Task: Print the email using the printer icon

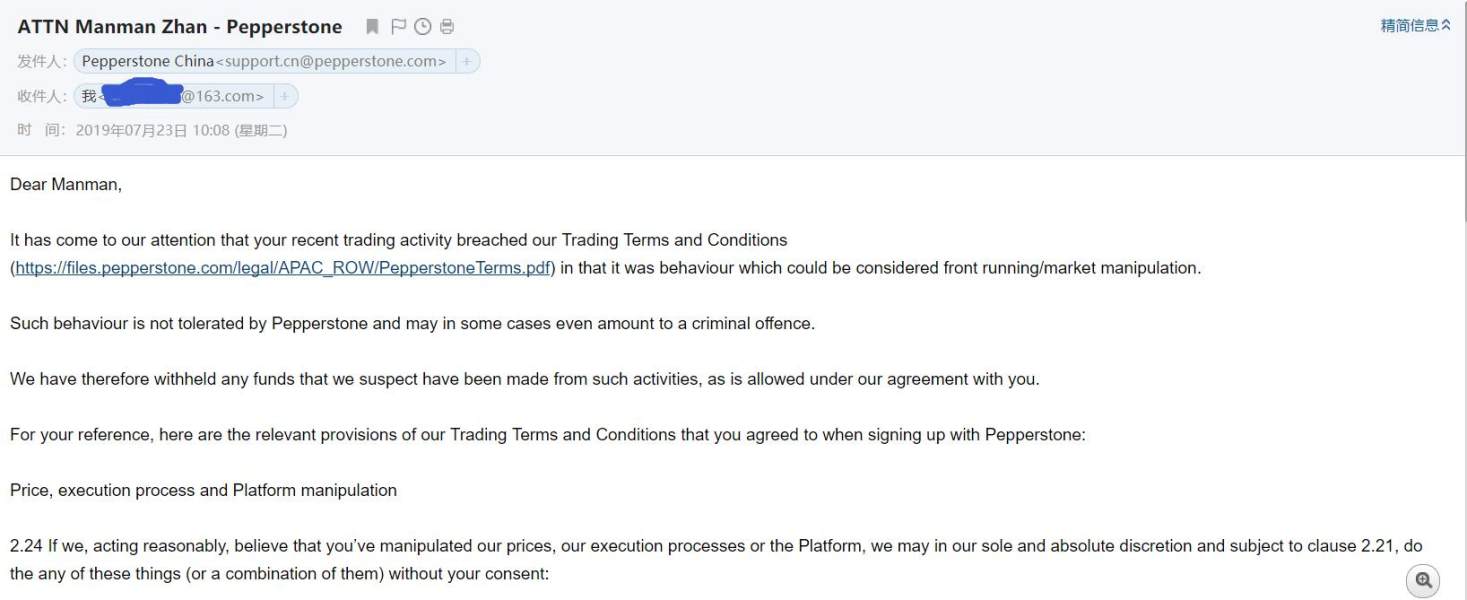Action: (x=447, y=27)
